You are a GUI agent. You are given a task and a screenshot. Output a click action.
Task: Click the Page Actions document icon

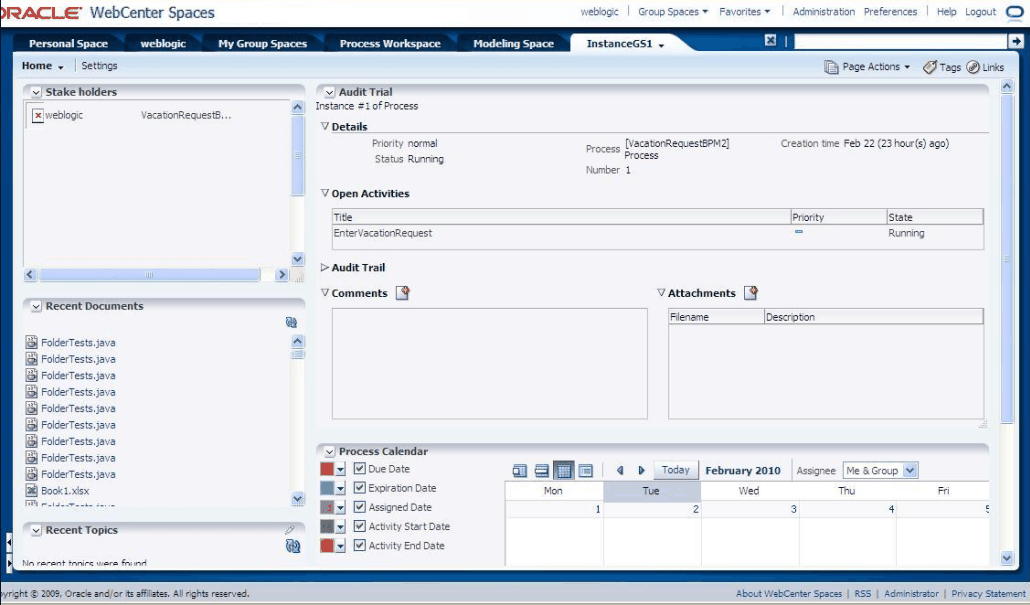(x=831, y=67)
